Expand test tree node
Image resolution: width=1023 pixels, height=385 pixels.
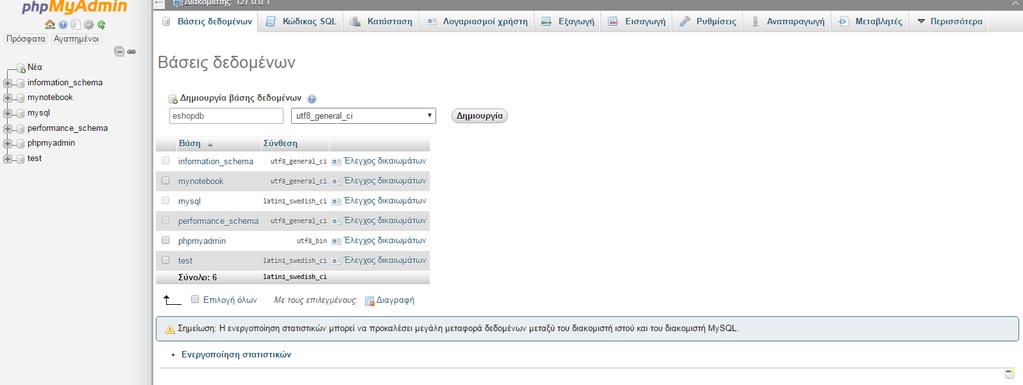point(8,159)
